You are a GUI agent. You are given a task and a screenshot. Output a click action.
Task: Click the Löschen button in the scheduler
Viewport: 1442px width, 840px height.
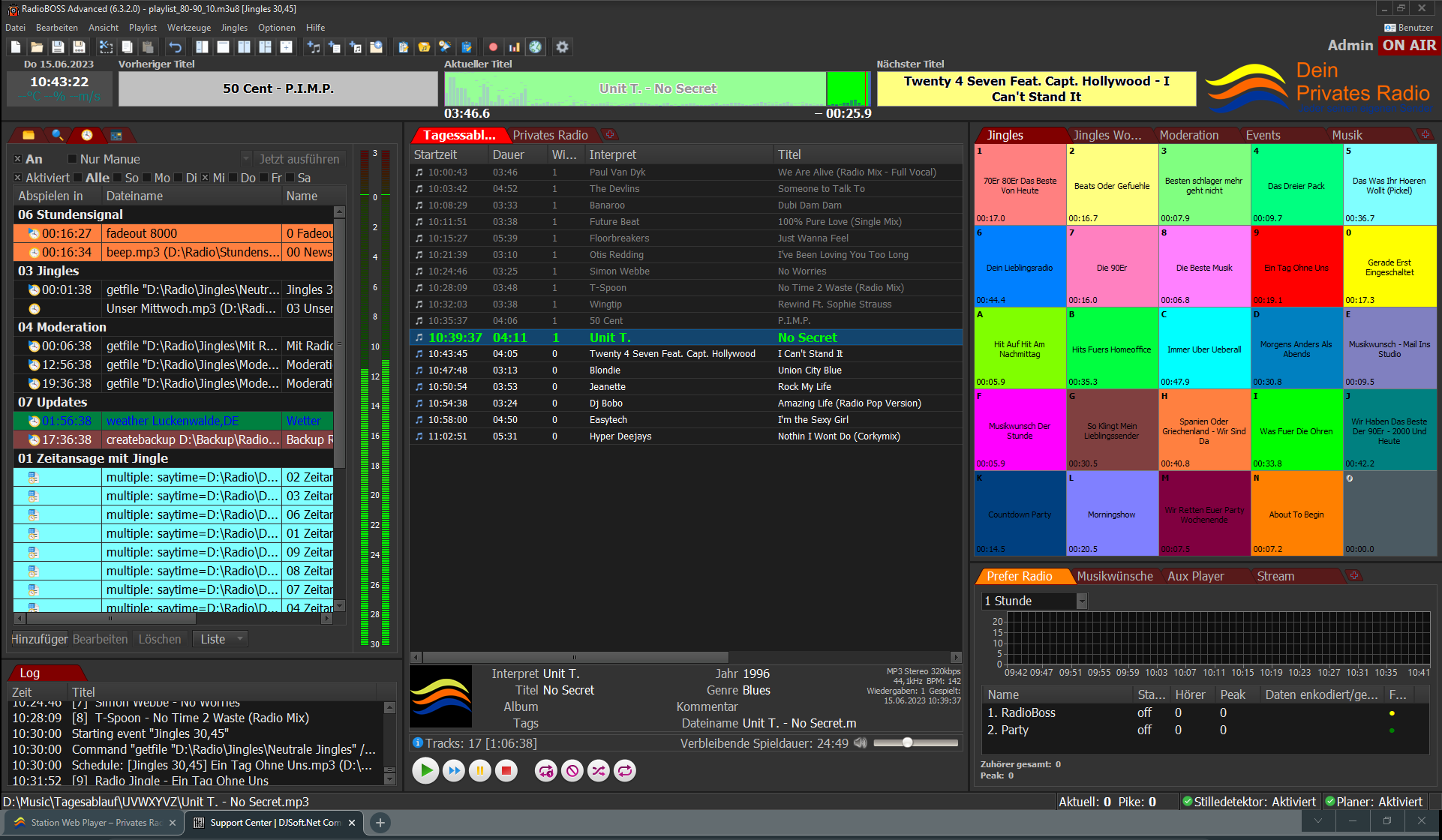click(x=160, y=639)
